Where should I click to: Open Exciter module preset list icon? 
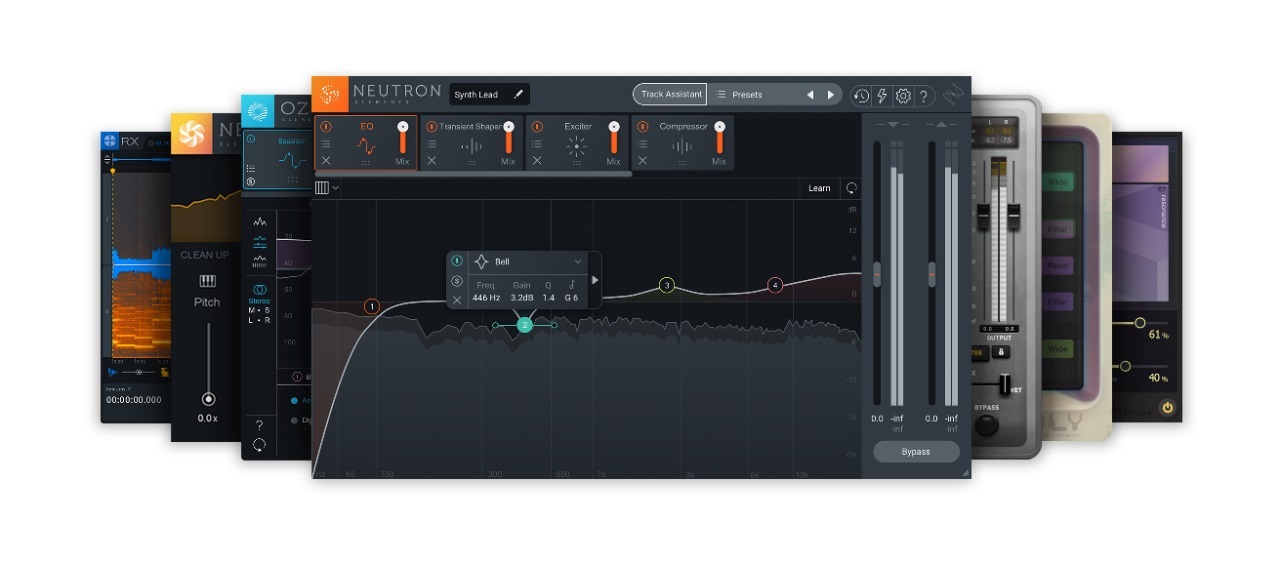coord(537,144)
